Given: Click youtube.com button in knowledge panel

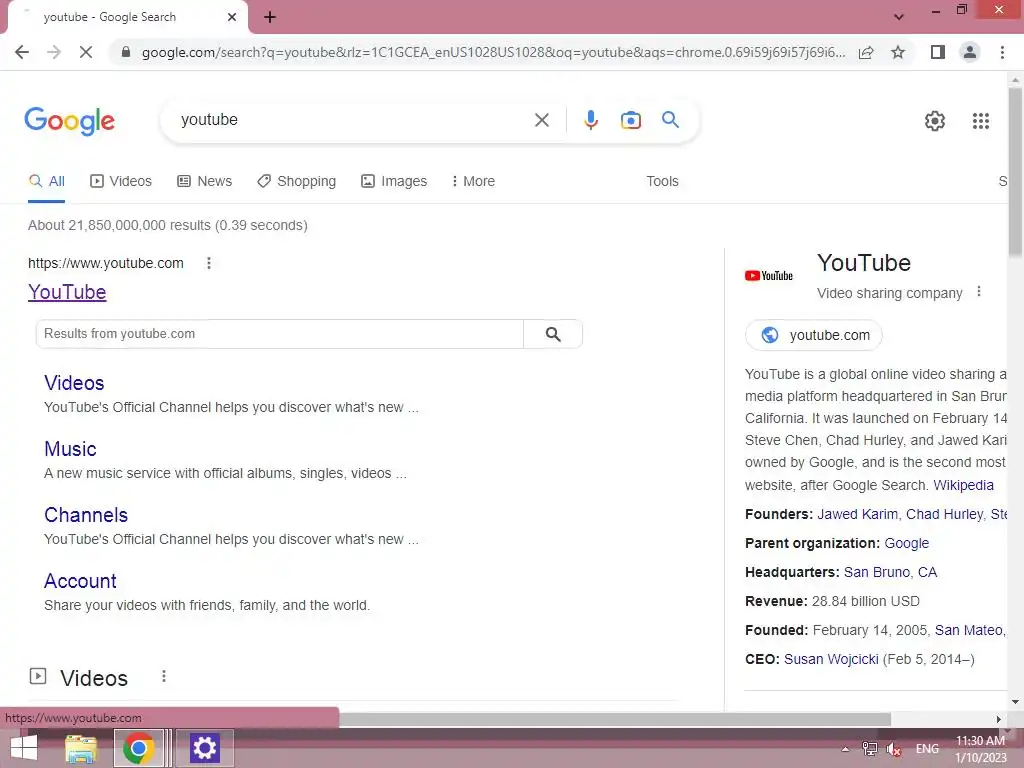Looking at the screenshot, I should [x=814, y=335].
